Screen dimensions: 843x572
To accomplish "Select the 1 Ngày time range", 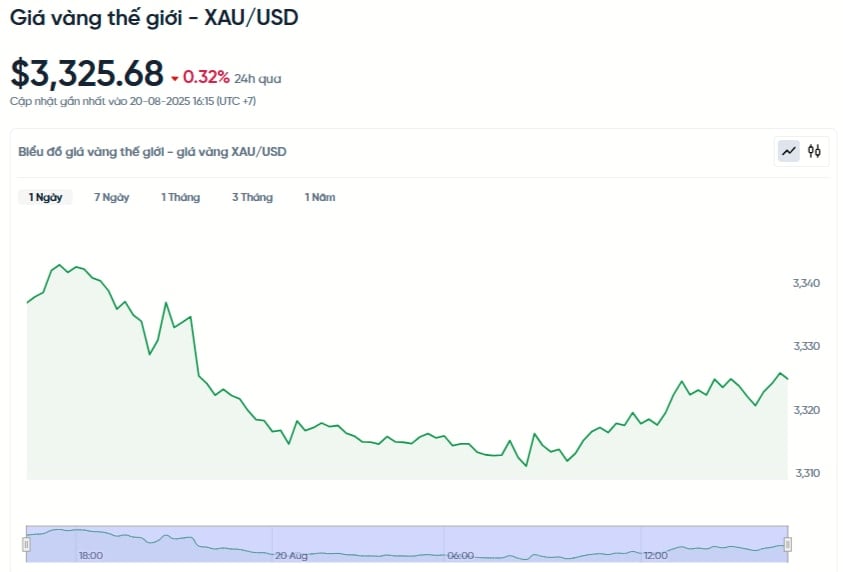I will (x=45, y=197).
